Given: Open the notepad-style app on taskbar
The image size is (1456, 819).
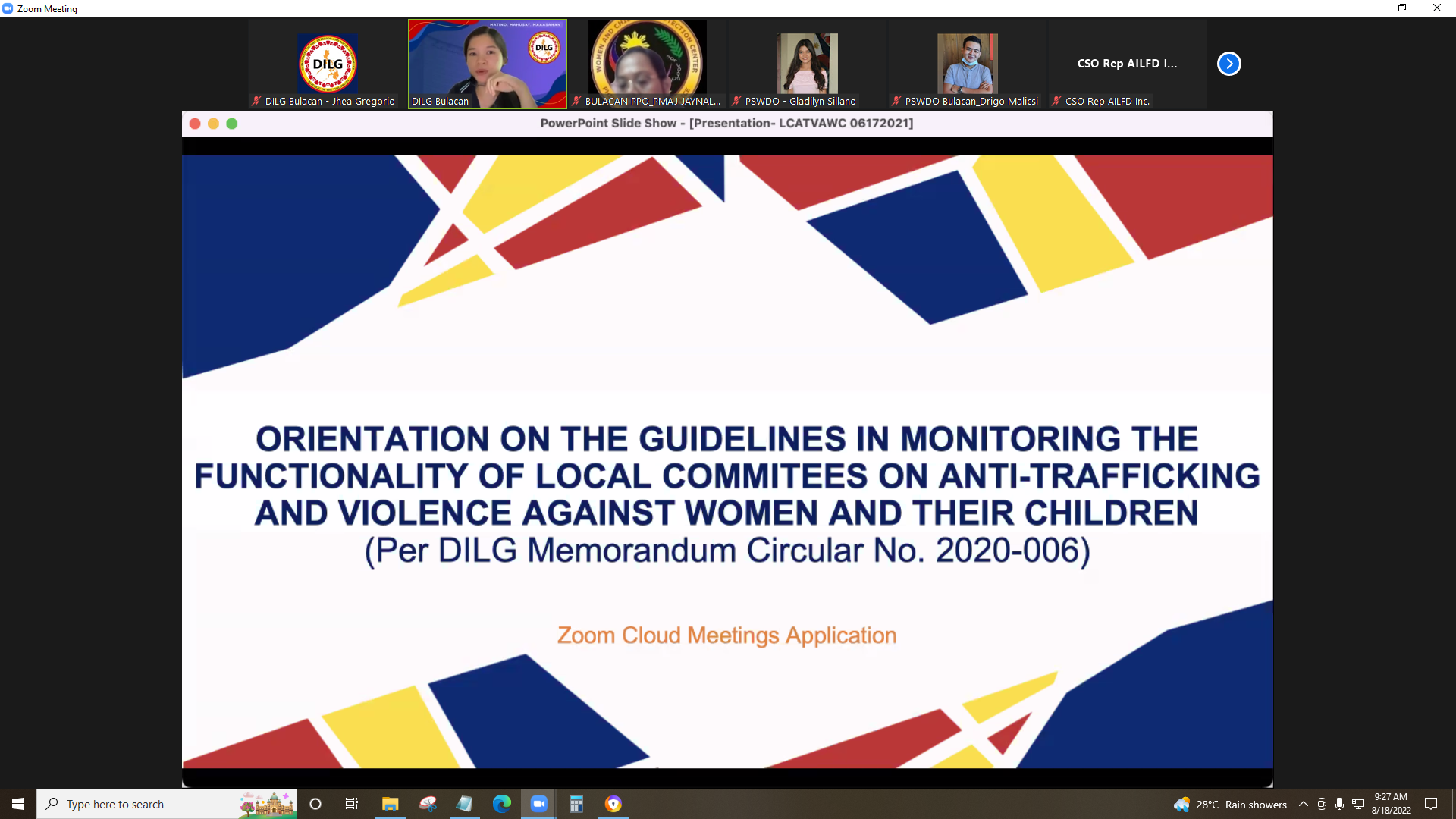Looking at the screenshot, I should click(464, 804).
